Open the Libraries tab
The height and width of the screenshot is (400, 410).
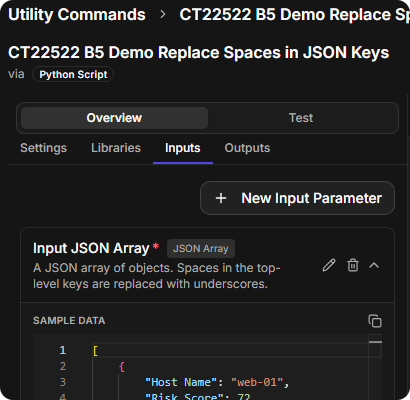point(116,148)
